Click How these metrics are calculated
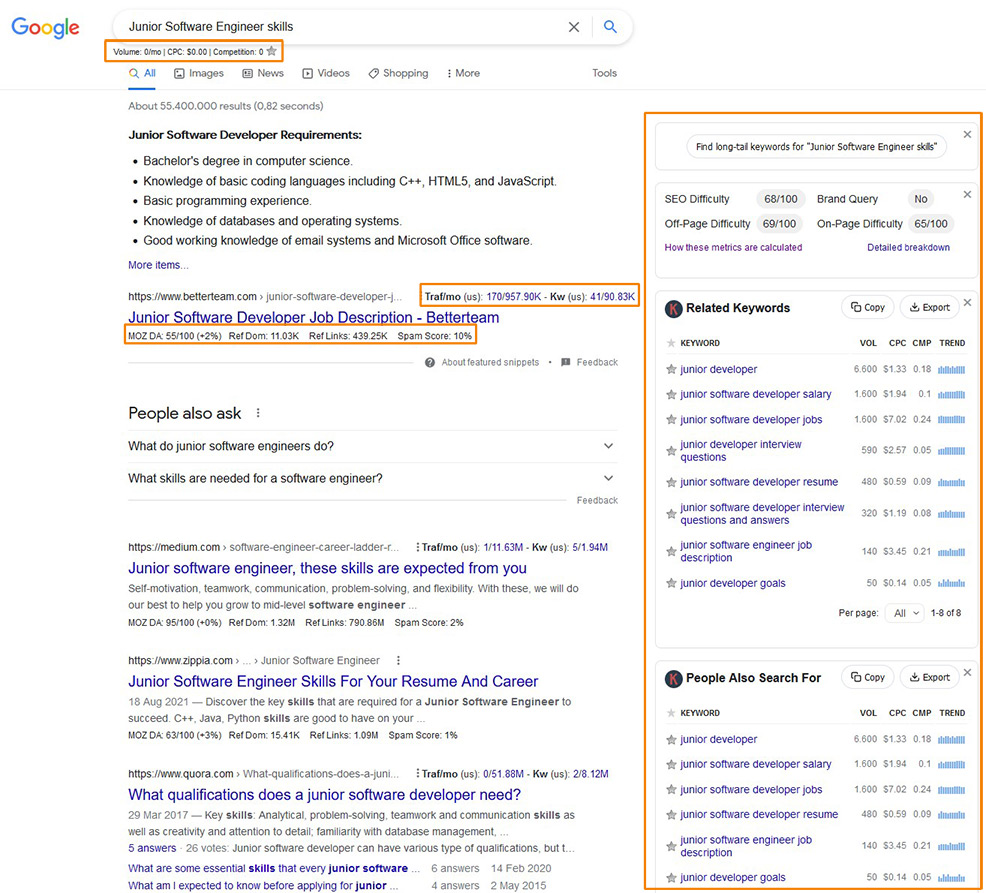This screenshot has height=893, width=986. (733, 247)
